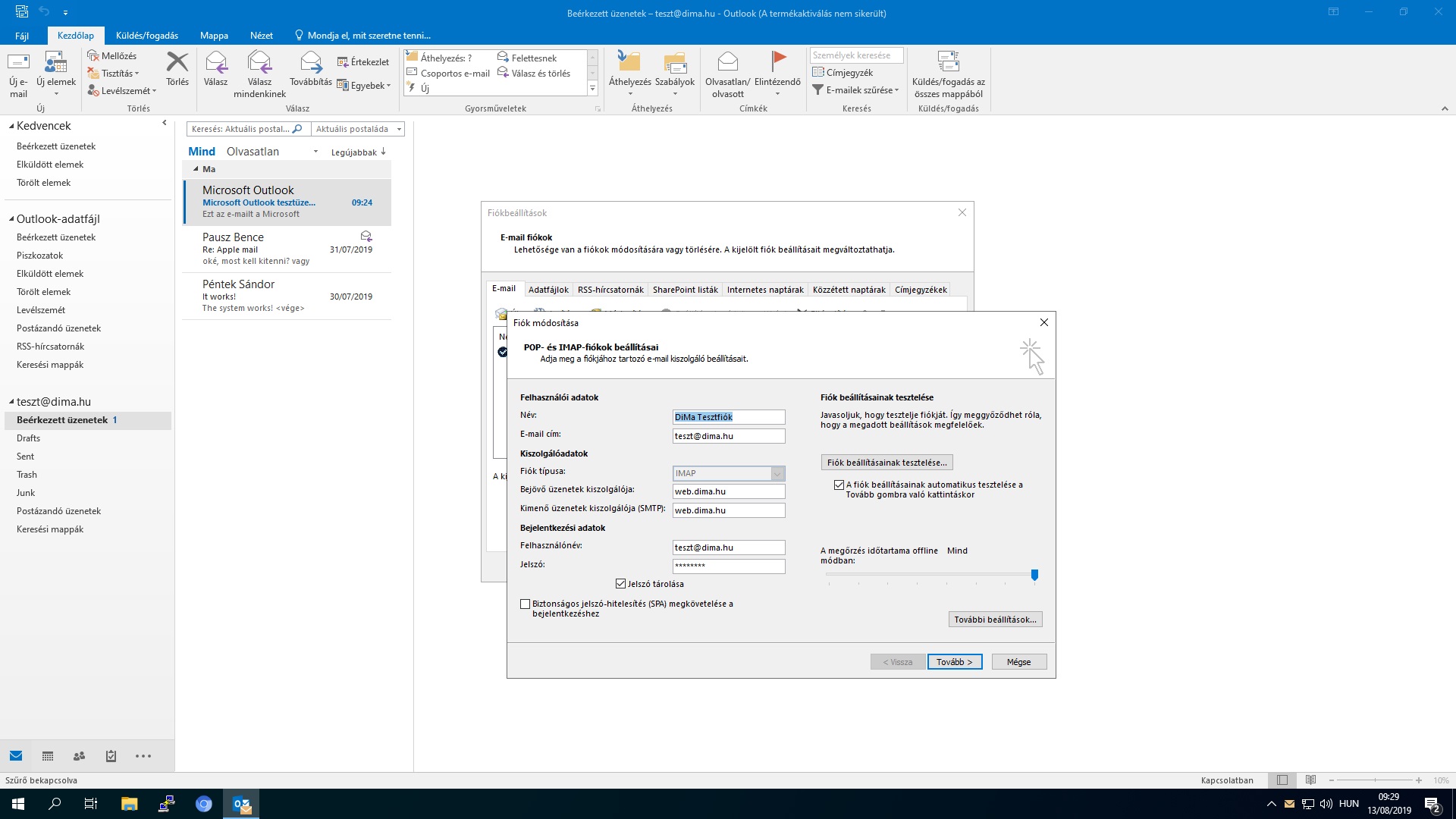Click Küldés/fogadás az összes mappából
Screen dimensions: 1456x819
coord(948,75)
